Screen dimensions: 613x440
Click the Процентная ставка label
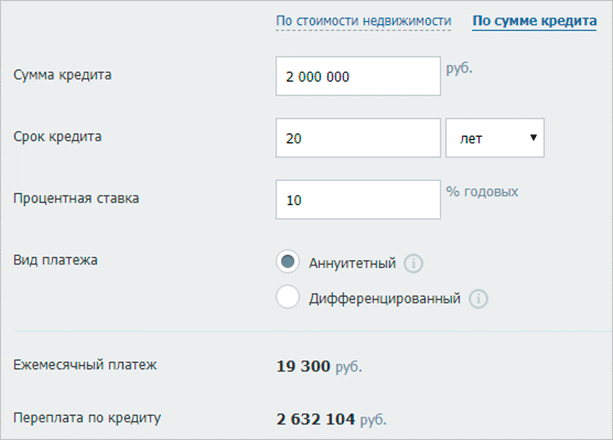pos(76,197)
